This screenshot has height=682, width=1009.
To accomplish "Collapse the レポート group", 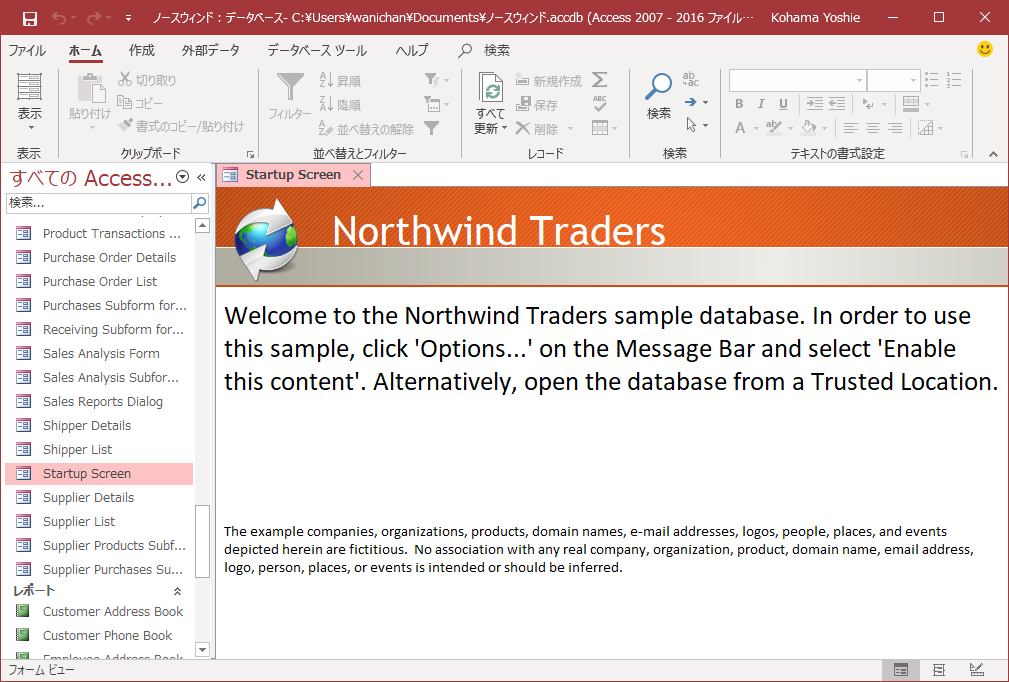I will click(x=178, y=591).
